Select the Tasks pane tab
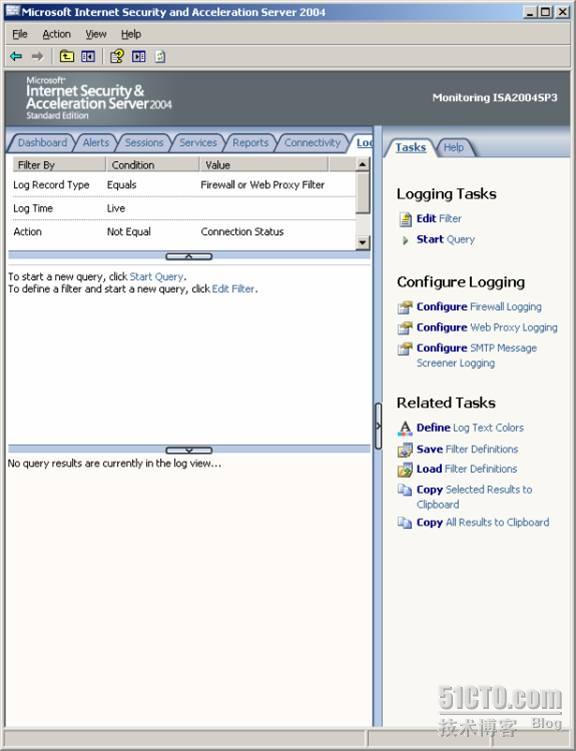576x751 pixels. [410, 148]
